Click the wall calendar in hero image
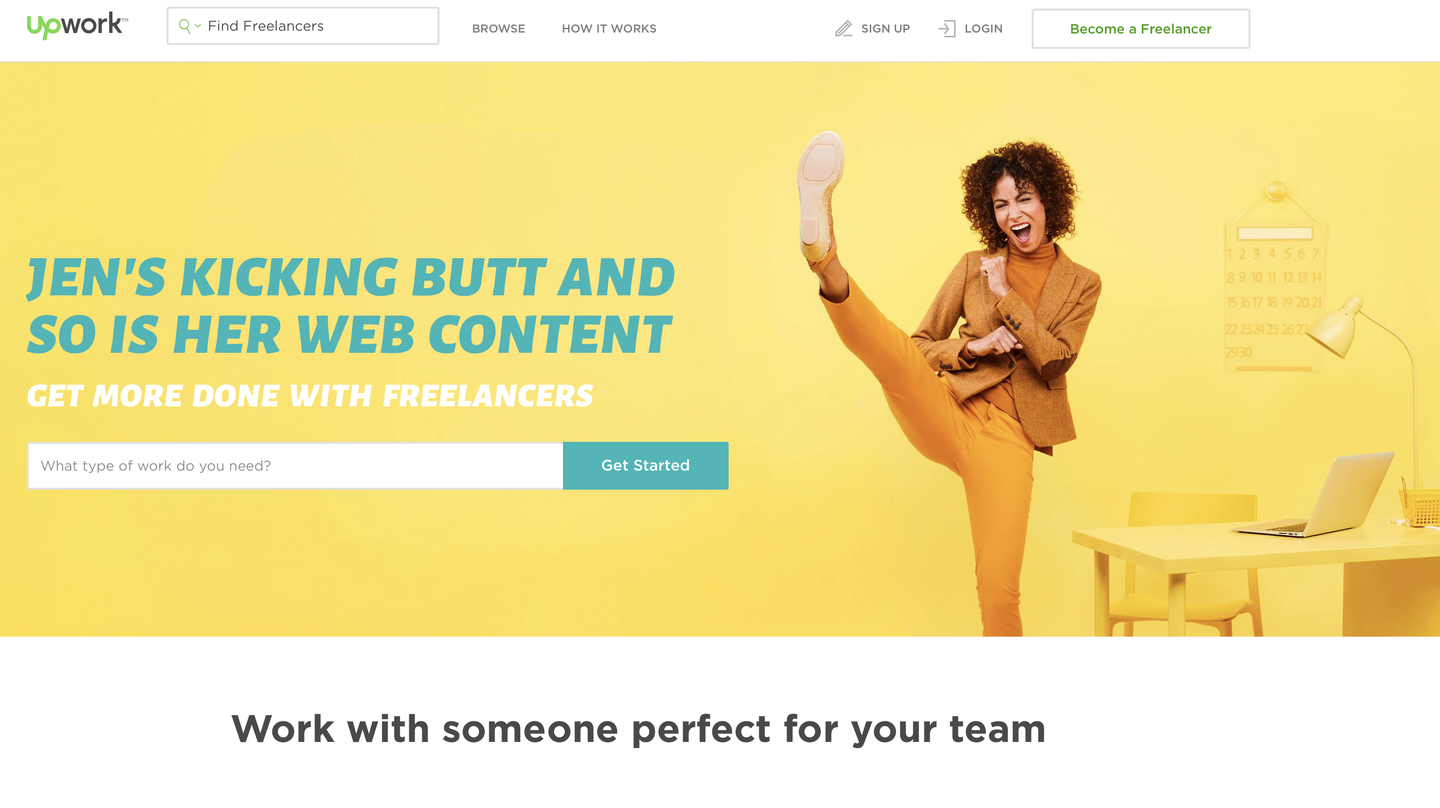1440x808 pixels. click(x=1275, y=280)
